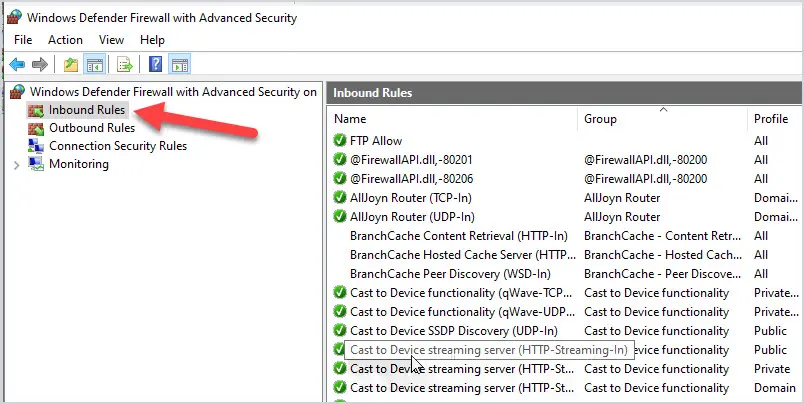Select Connection Security Rules in the tree
The height and width of the screenshot is (404, 804).
[118, 146]
